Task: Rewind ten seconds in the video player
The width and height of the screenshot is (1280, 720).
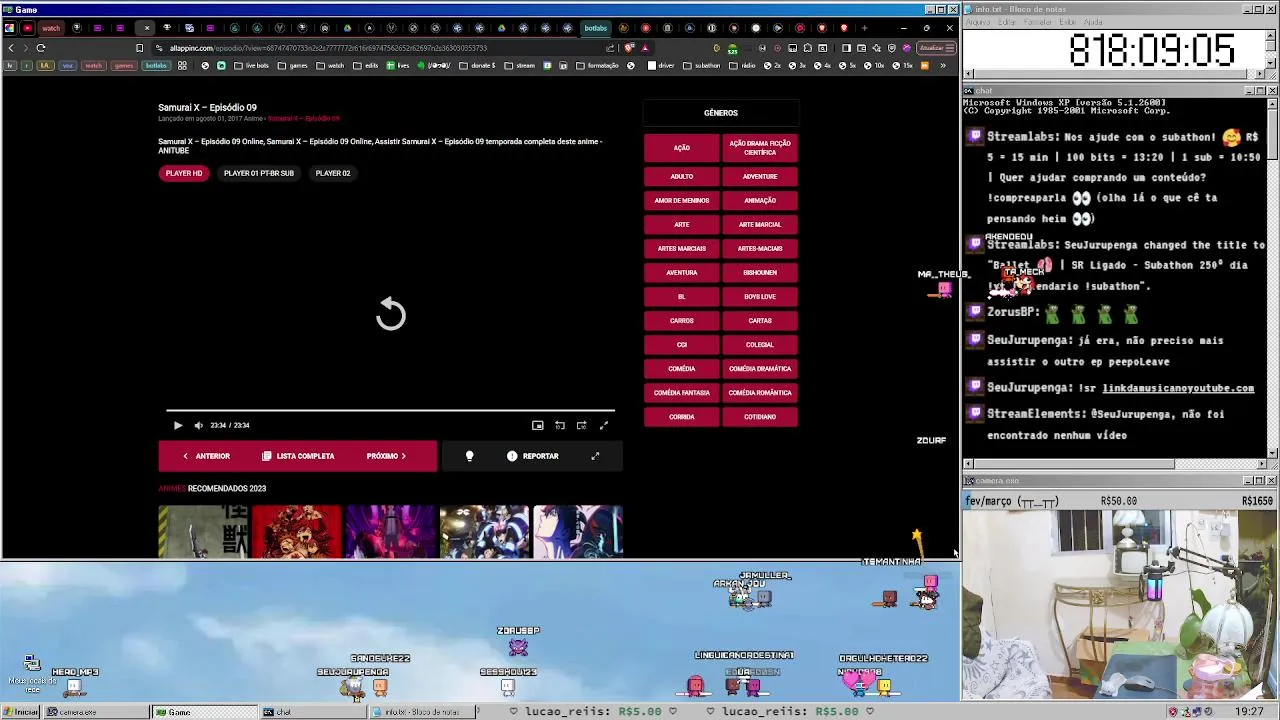Action: click(x=560, y=425)
